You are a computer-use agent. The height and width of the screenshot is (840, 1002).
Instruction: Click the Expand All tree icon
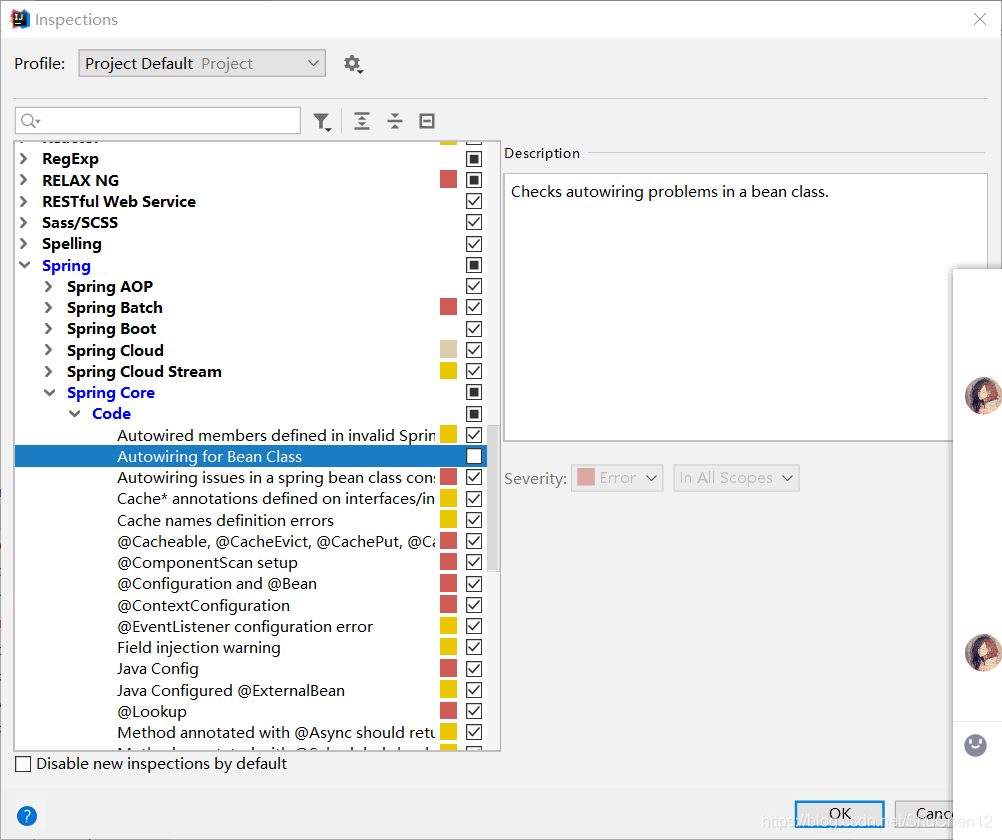pos(362,121)
